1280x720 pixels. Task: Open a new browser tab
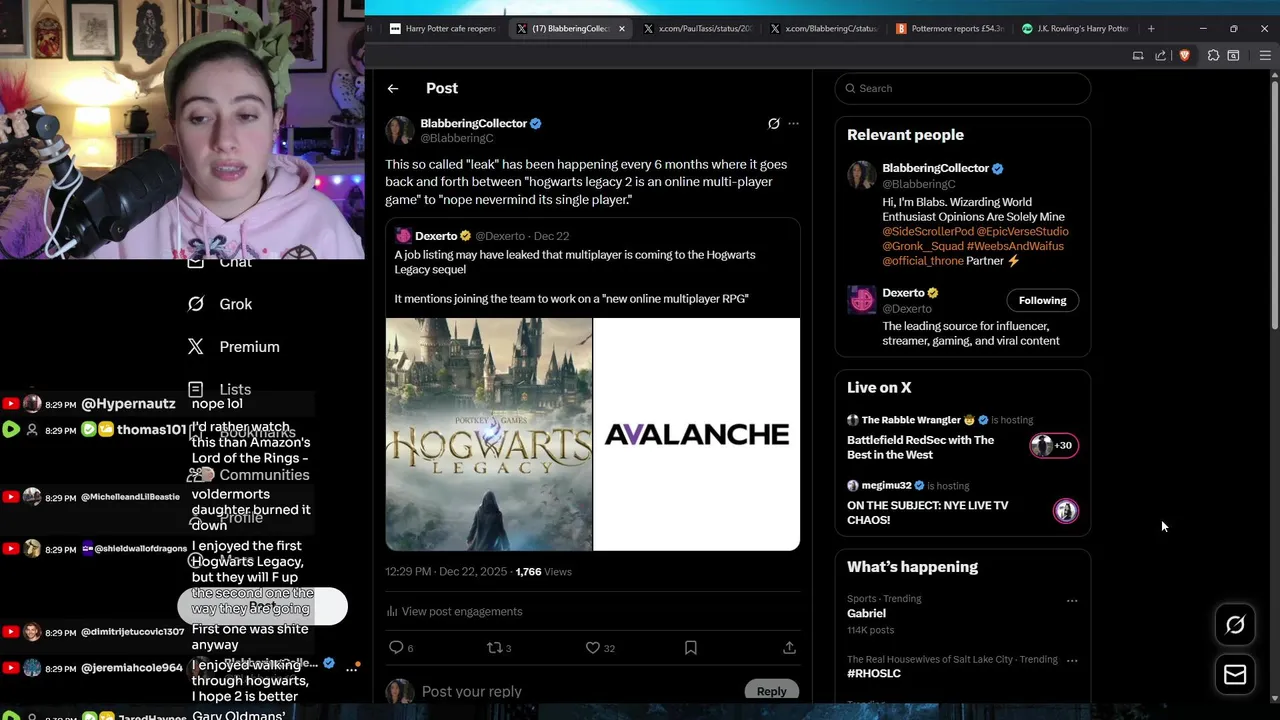tap(1151, 29)
